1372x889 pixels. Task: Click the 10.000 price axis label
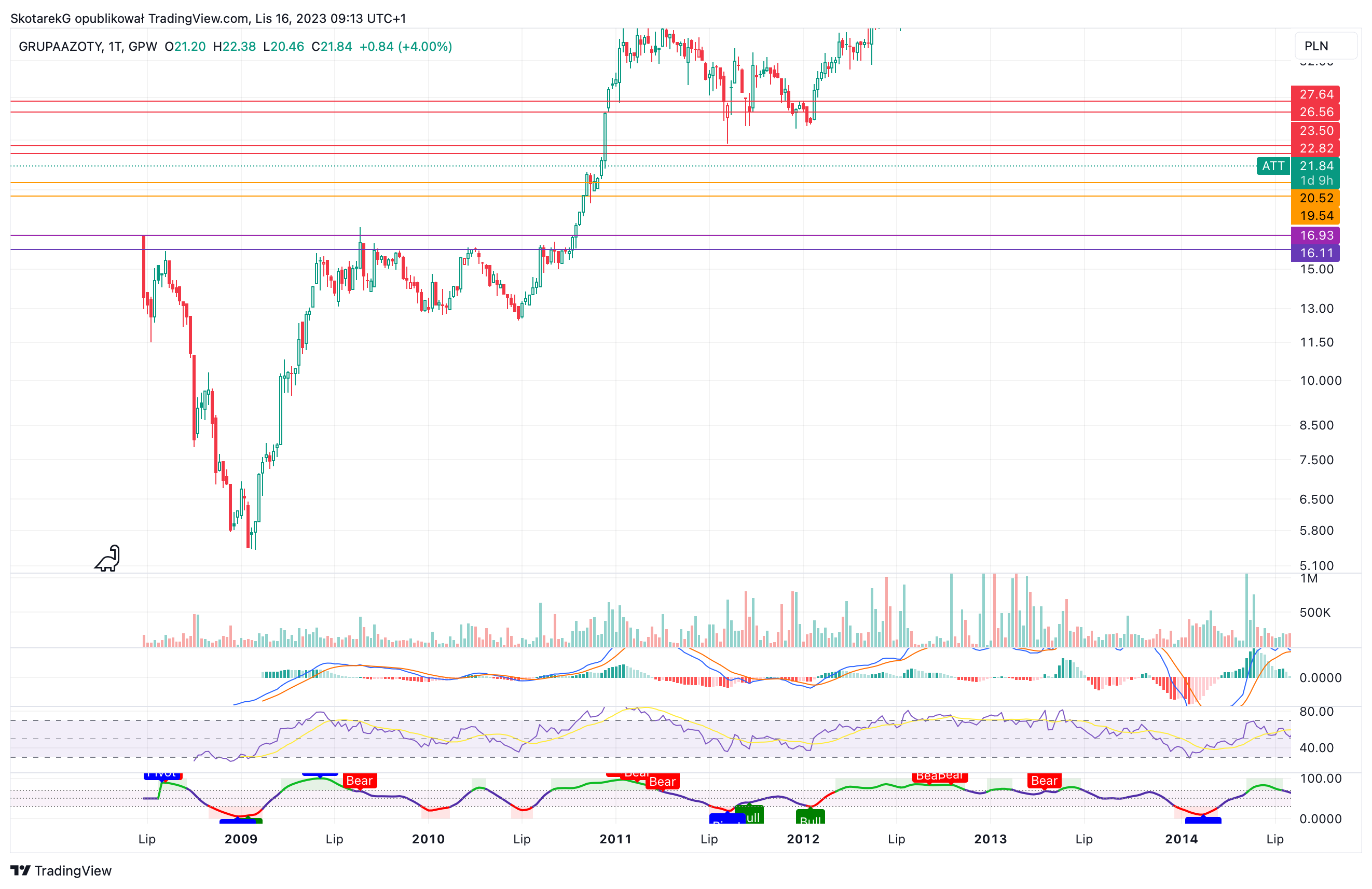tap(1321, 380)
